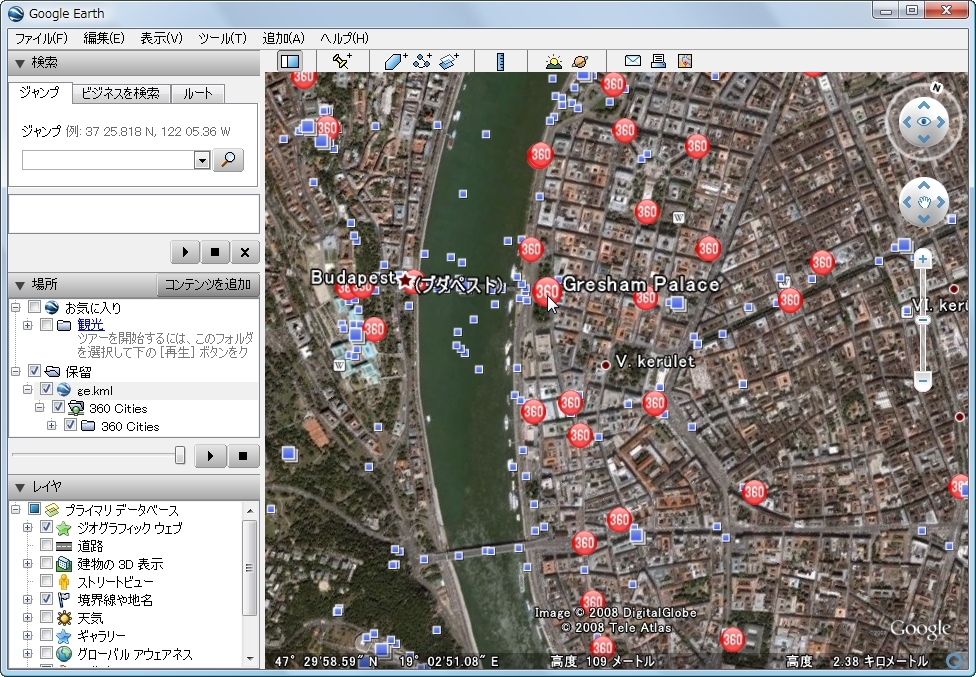Collapse the レイヤ panel
The height and width of the screenshot is (677, 976).
pyautogui.click(x=20, y=487)
